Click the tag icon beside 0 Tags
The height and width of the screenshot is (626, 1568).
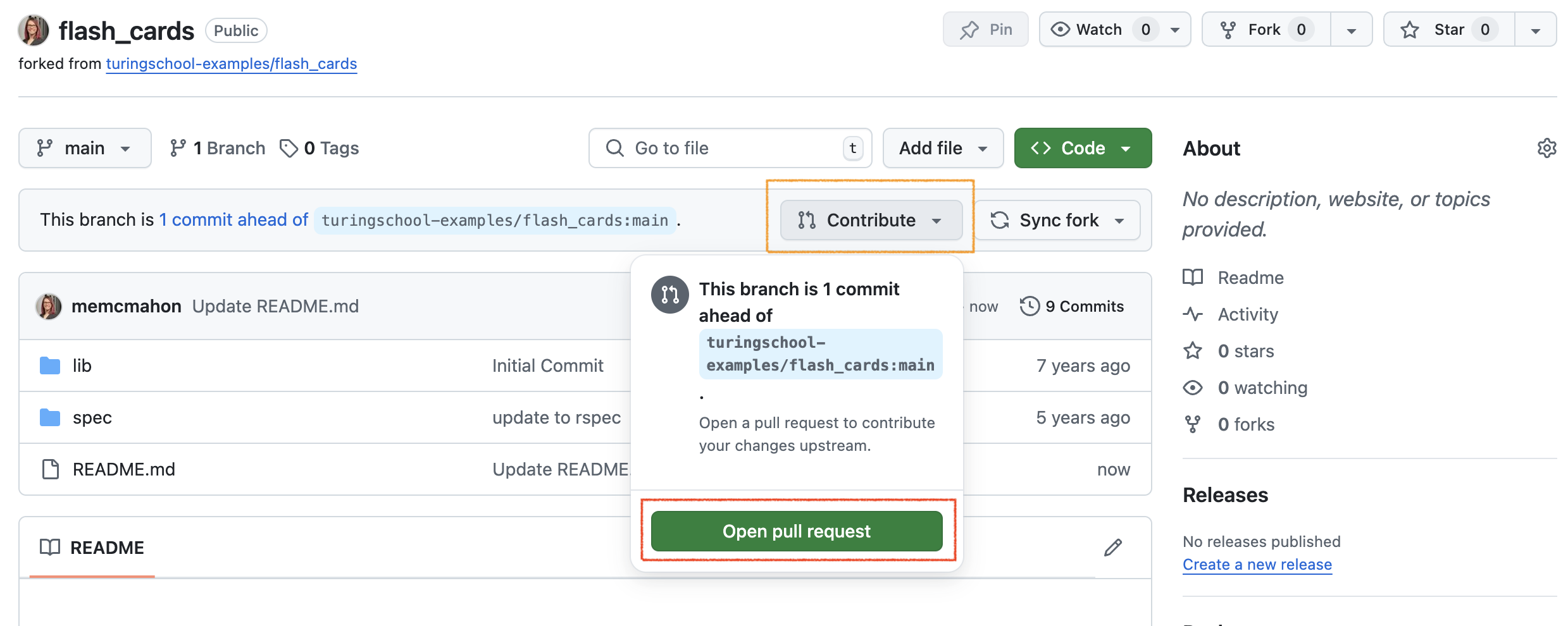point(290,148)
